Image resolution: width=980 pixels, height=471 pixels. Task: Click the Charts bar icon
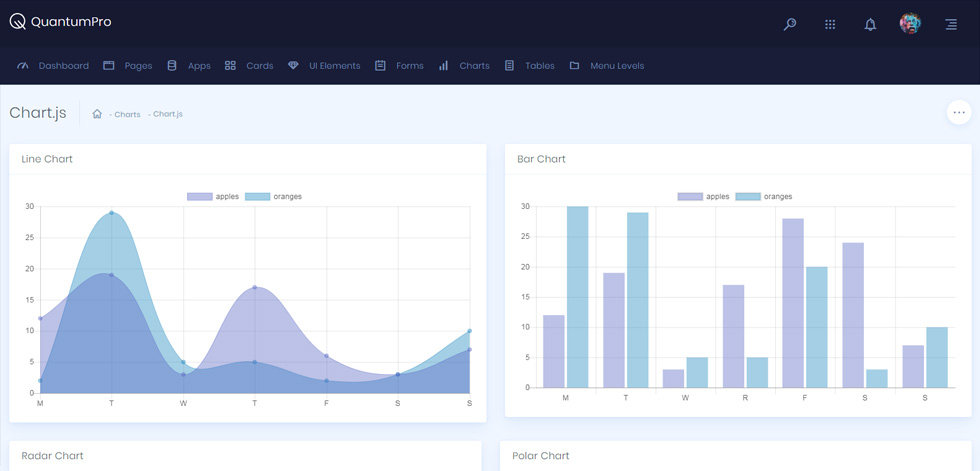click(443, 66)
